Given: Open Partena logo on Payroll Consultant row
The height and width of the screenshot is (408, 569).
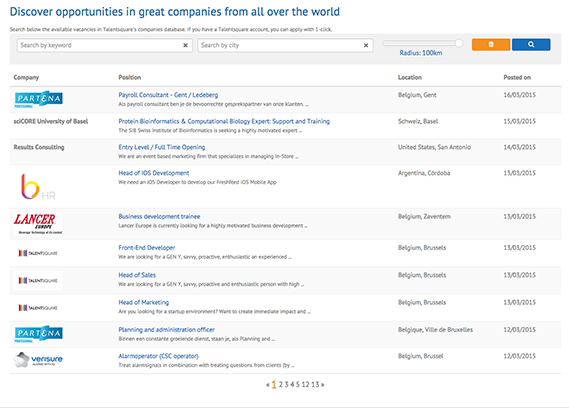Looking at the screenshot, I should [x=38, y=99].
